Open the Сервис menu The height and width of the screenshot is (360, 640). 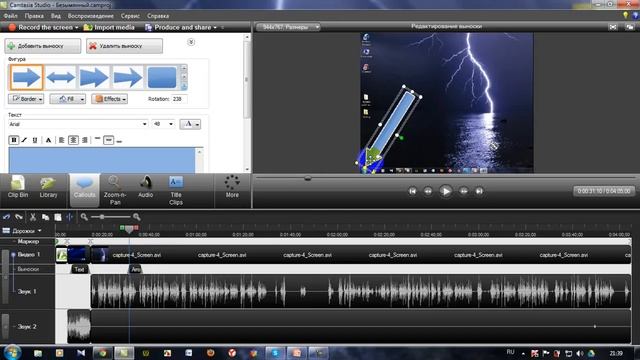click(x=130, y=16)
